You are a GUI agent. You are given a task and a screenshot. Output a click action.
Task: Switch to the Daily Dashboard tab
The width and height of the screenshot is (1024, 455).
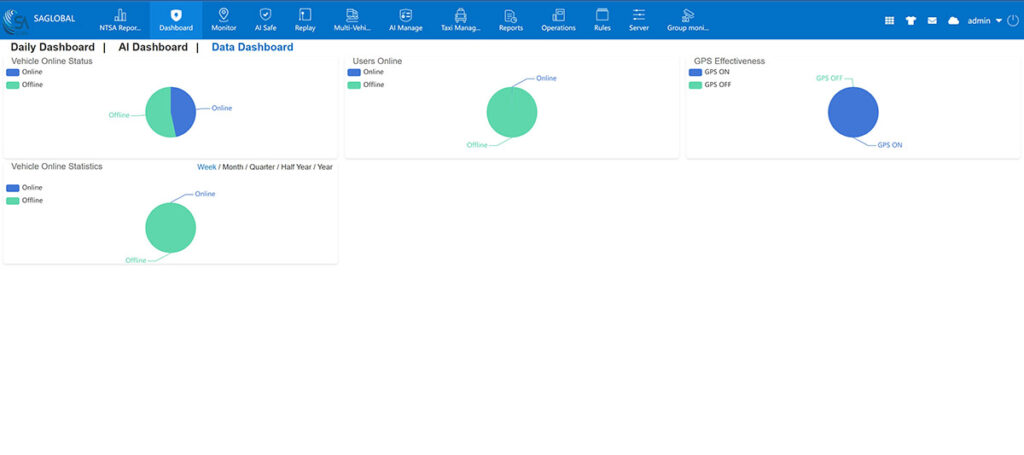52,47
